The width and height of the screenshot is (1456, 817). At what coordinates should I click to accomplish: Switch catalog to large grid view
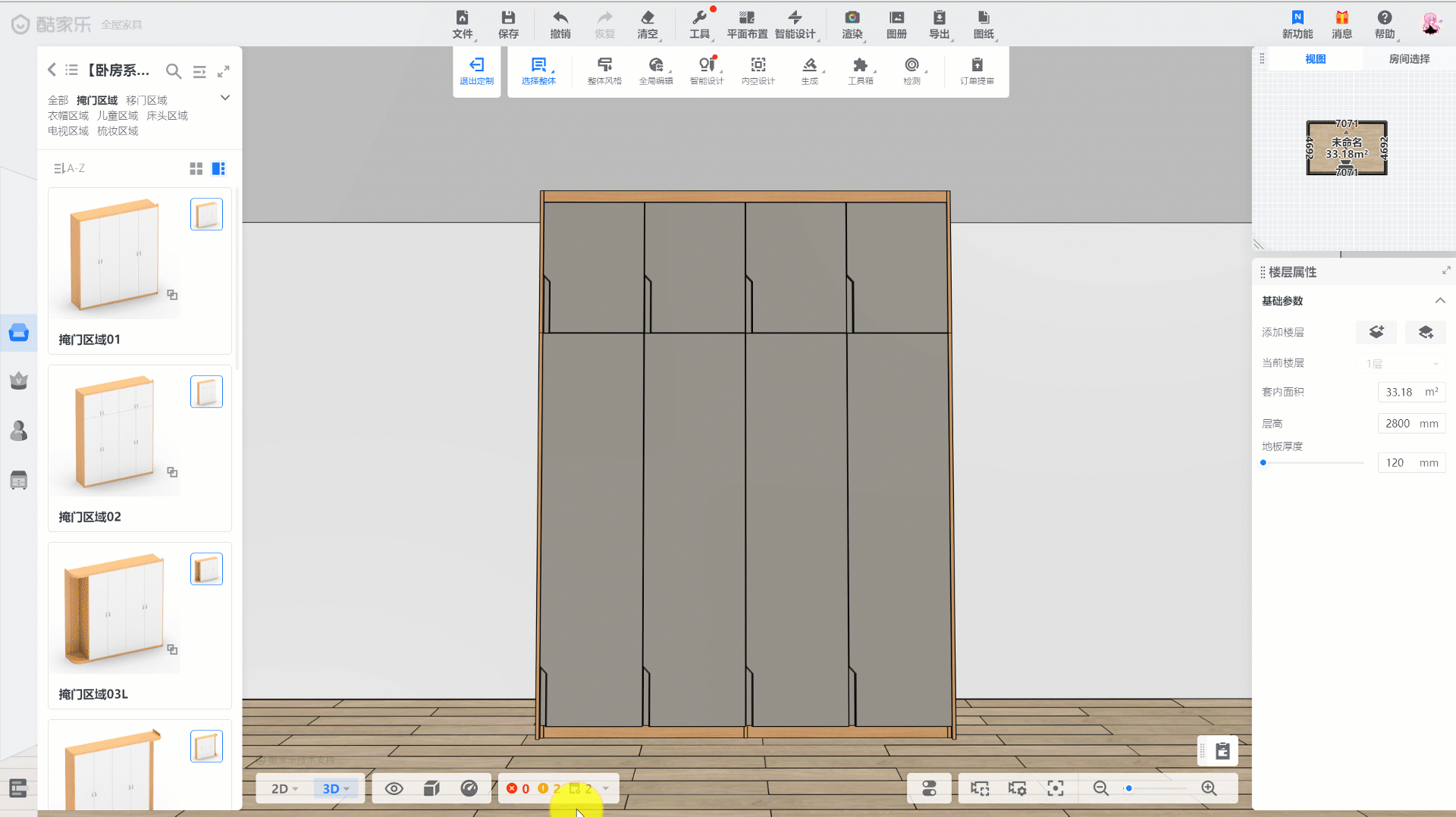(x=196, y=168)
